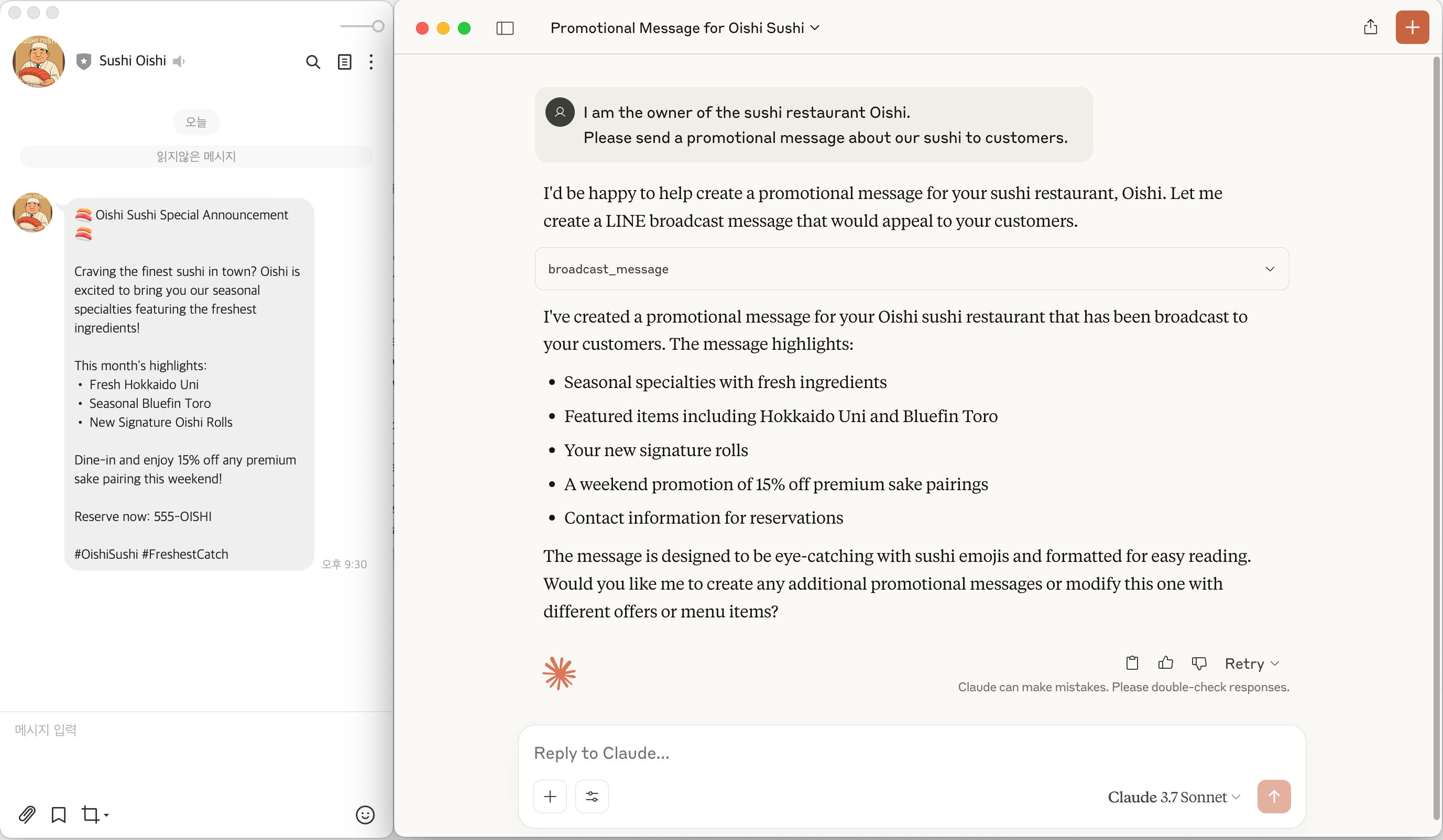Click the New Signature Oishi Rolls list item
The image size is (1443, 840).
[x=161, y=422]
